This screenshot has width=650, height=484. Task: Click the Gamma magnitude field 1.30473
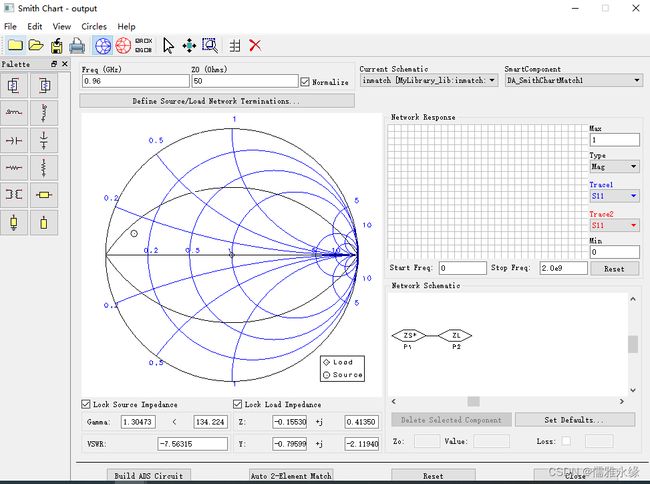[x=138, y=422]
